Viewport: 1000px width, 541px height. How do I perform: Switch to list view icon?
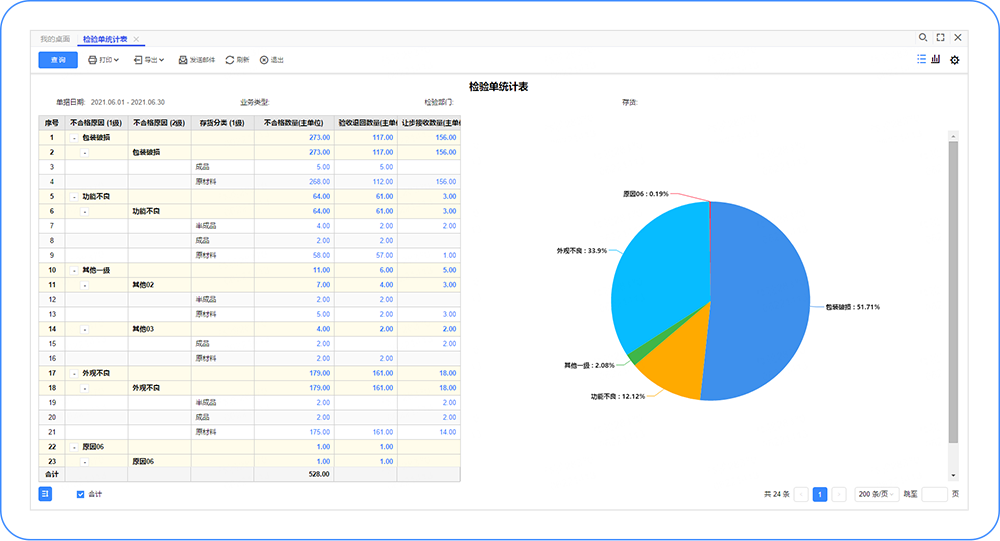(921, 60)
